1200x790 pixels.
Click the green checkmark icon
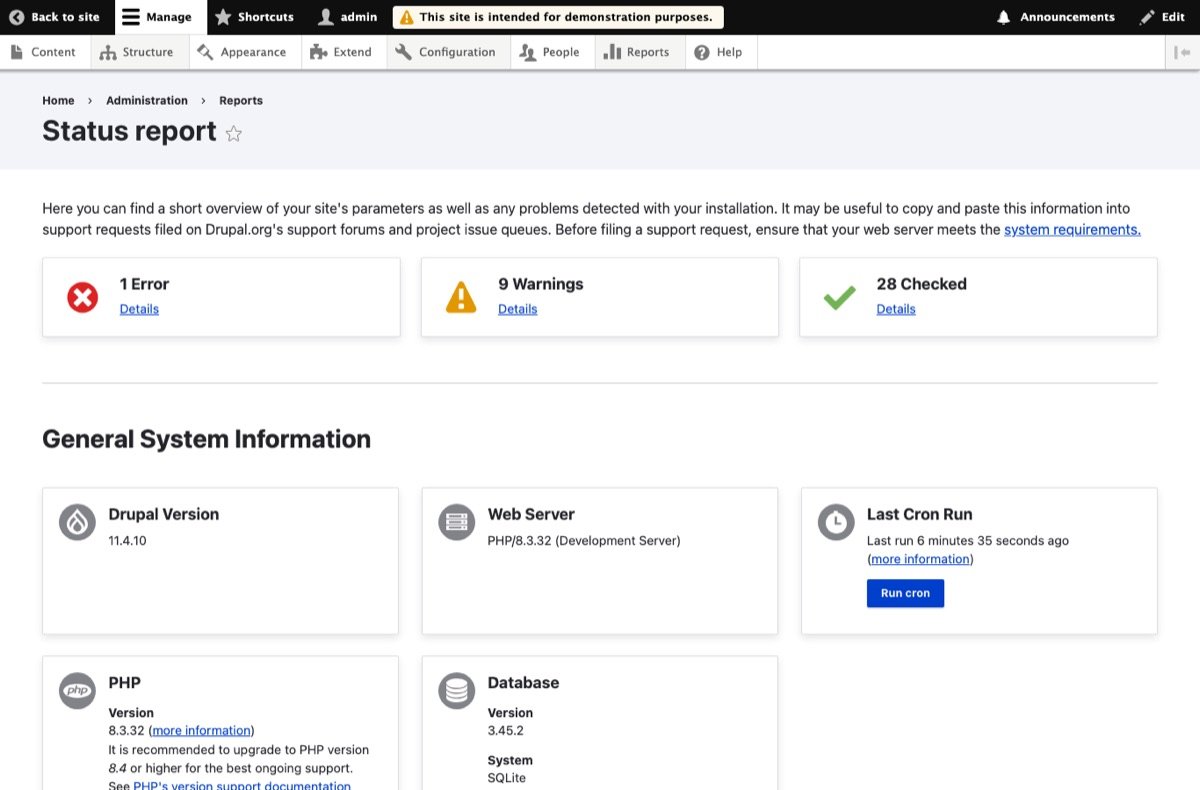pos(839,297)
